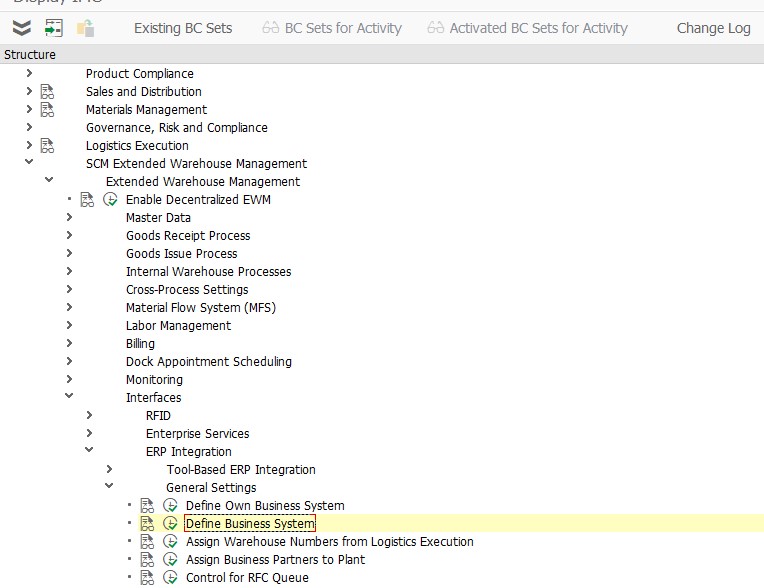The height and width of the screenshot is (588, 764).
Task: Expand the Product Compliance node
Action: click(29, 73)
